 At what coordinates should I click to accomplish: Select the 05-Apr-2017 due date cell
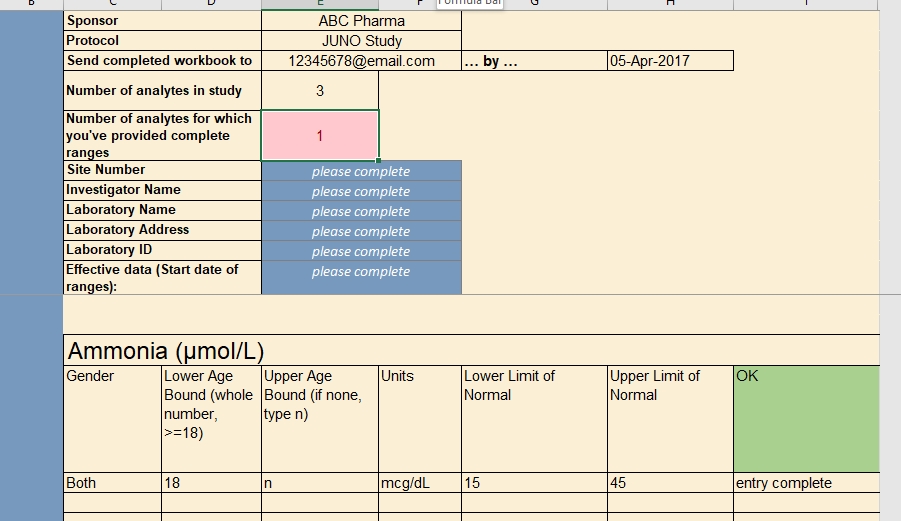click(670, 61)
